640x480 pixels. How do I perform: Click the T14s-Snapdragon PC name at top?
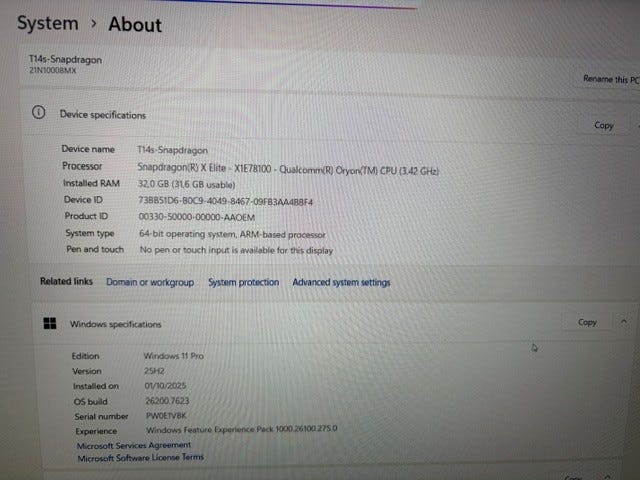tap(65, 60)
